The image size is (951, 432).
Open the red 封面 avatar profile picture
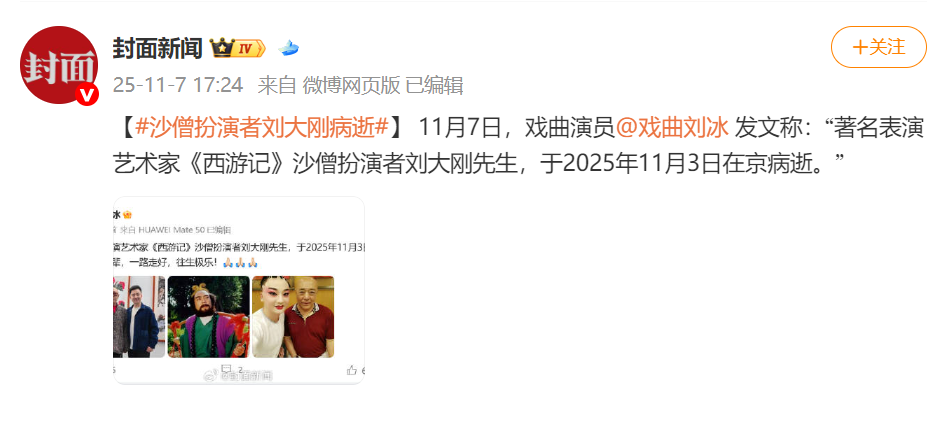(59, 65)
